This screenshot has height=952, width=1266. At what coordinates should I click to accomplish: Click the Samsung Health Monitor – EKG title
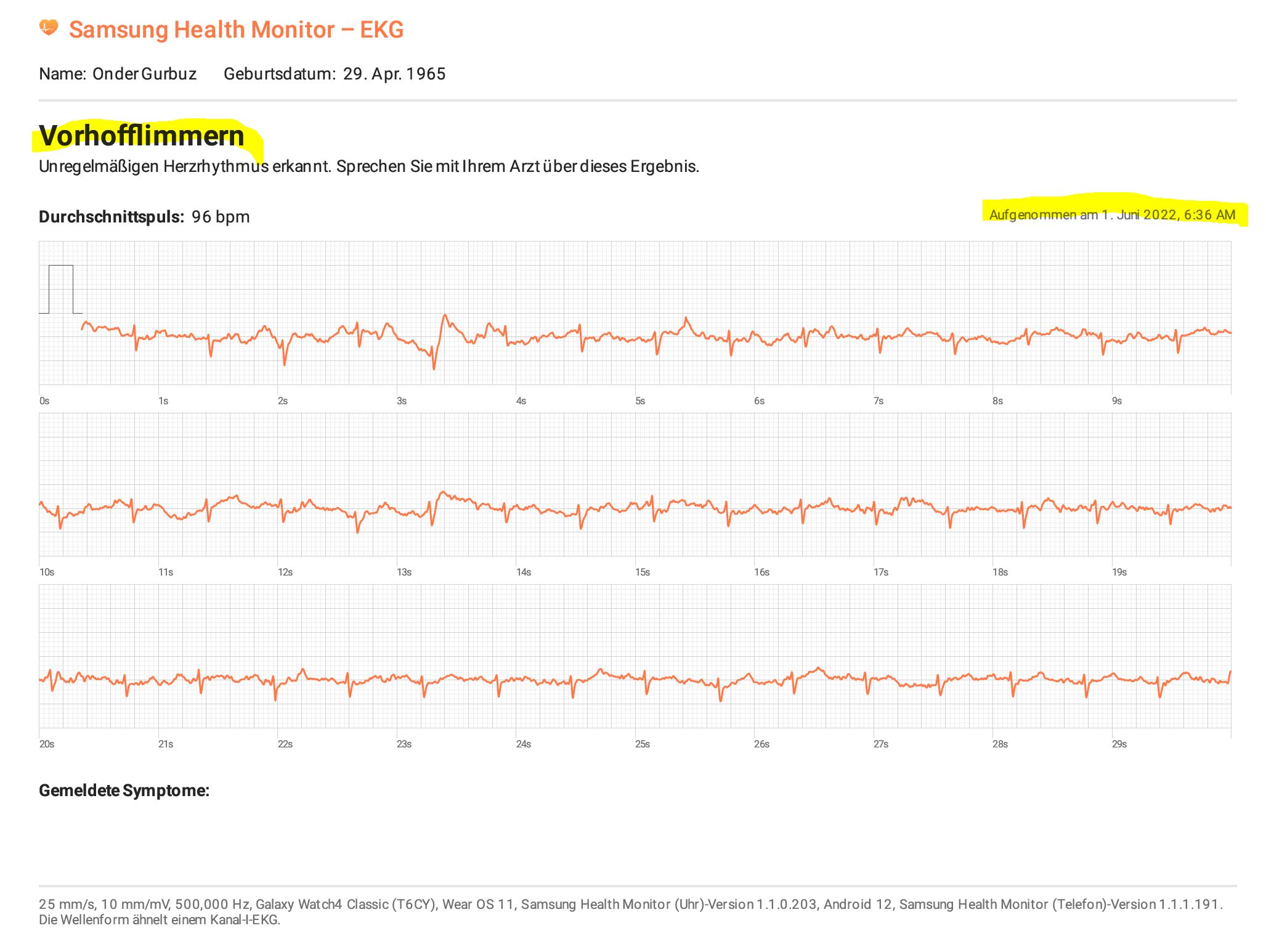click(x=237, y=30)
